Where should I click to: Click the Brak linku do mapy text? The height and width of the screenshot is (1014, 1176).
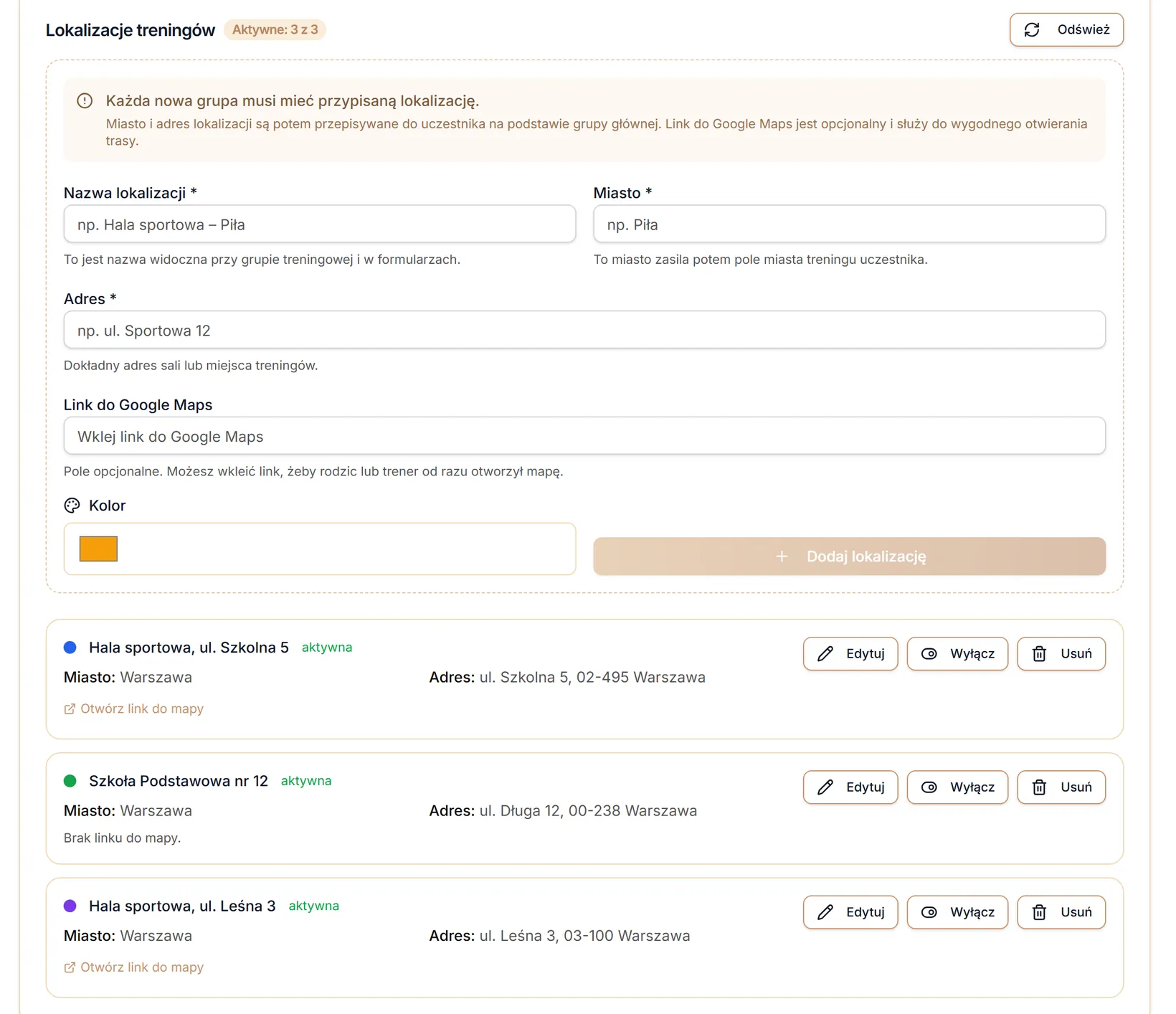[x=122, y=838]
